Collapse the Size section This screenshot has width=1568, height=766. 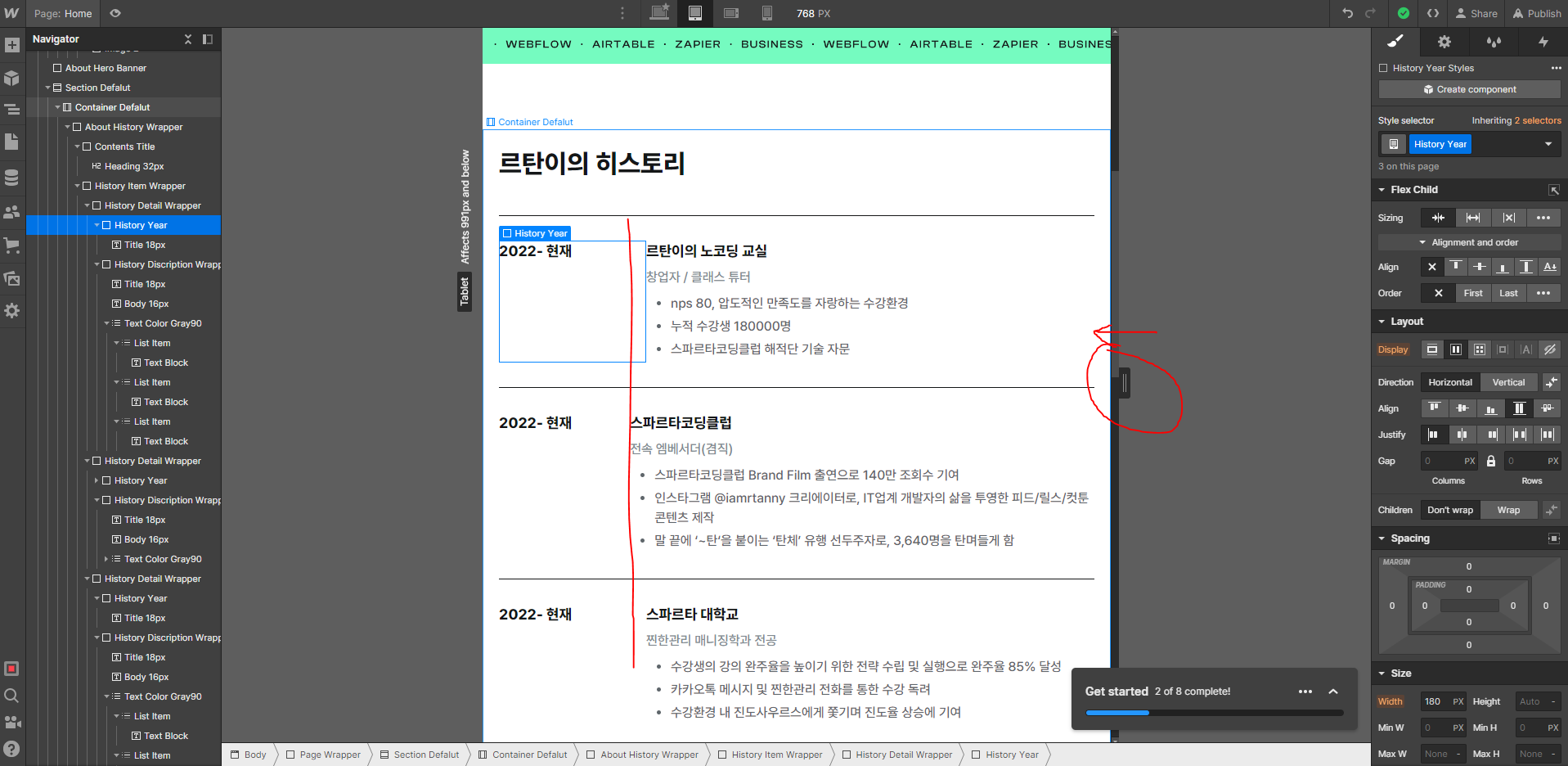pyautogui.click(x=1382, y=674)
